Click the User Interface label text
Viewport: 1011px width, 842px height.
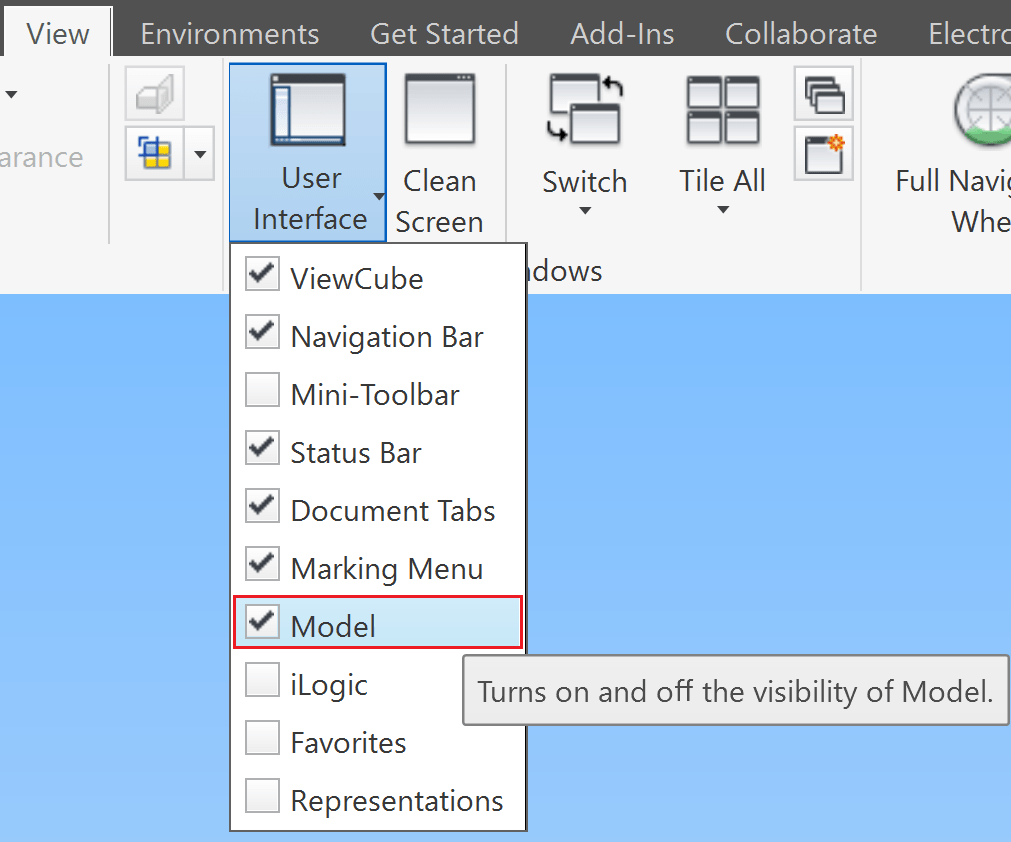310,199
